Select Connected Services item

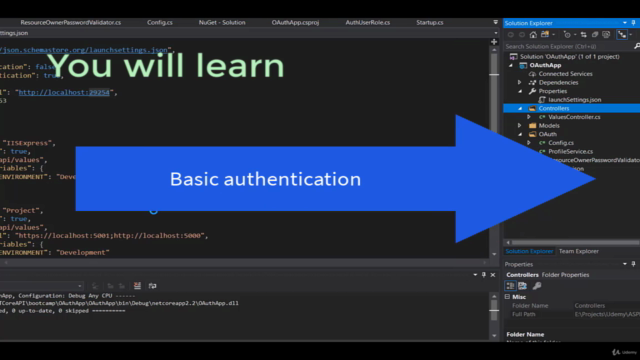pyautogui.click(x=565, y=74)
